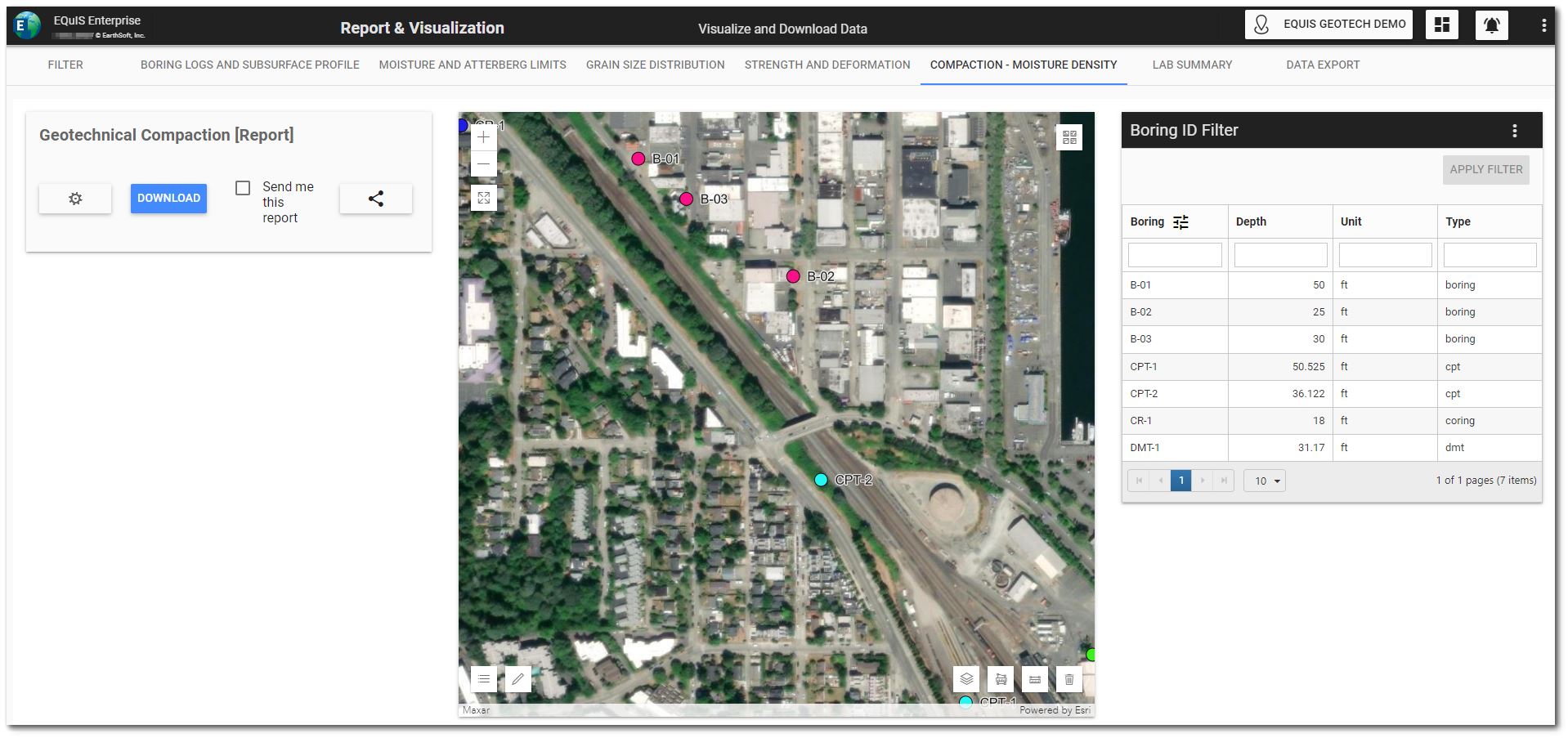Screen dimensions: 1568x738
Task: Open notifications bell icon
Action: (1491, 25)
